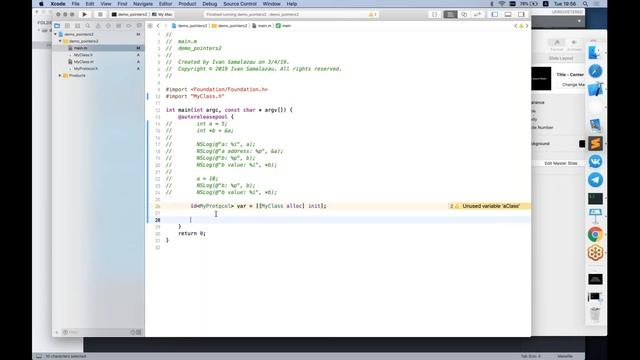Open Spotlight search in menu bar
The width and height of the screenshot is (640, 360).
585,4
